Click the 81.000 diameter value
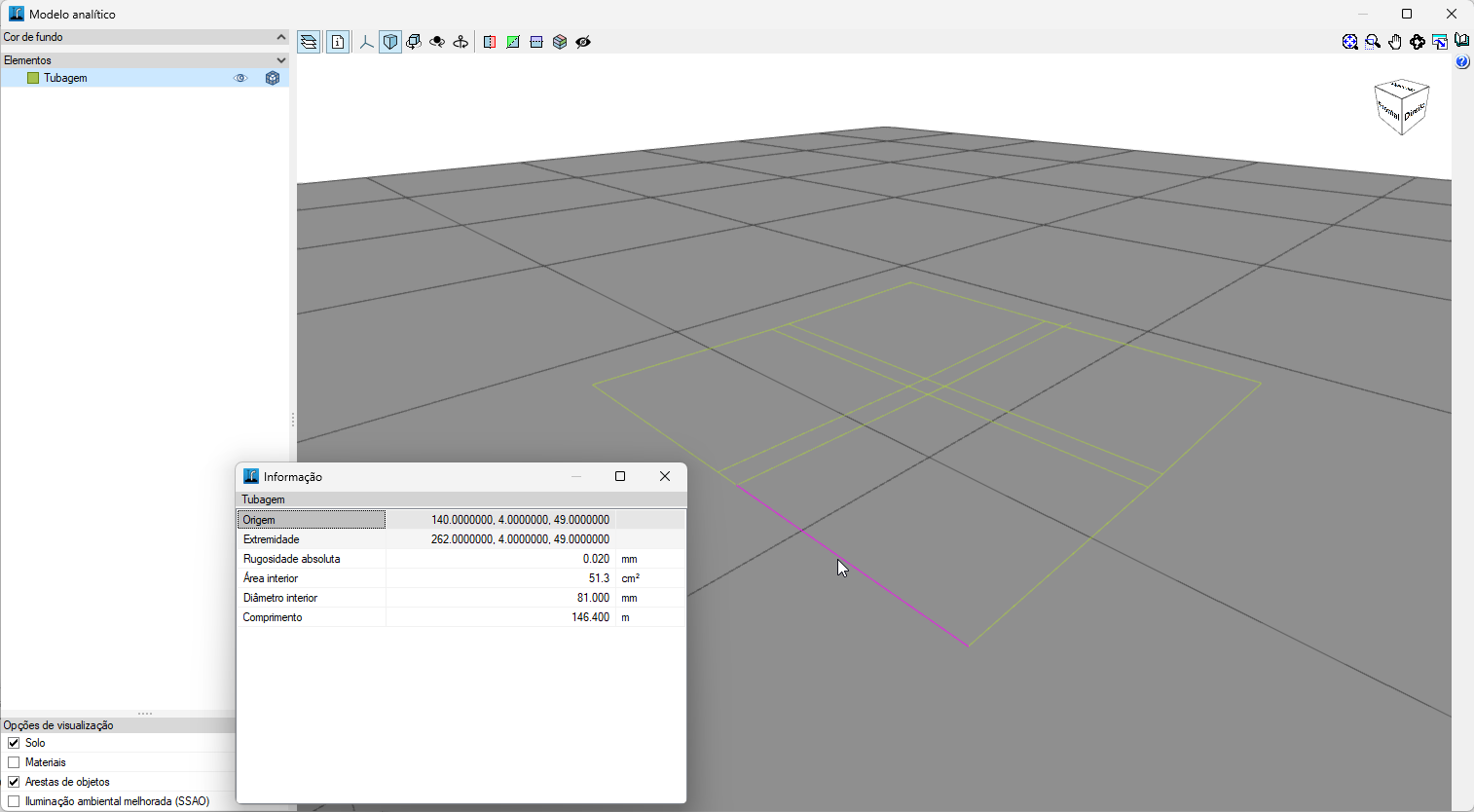 pyautogui.click(x=593, y=598)
